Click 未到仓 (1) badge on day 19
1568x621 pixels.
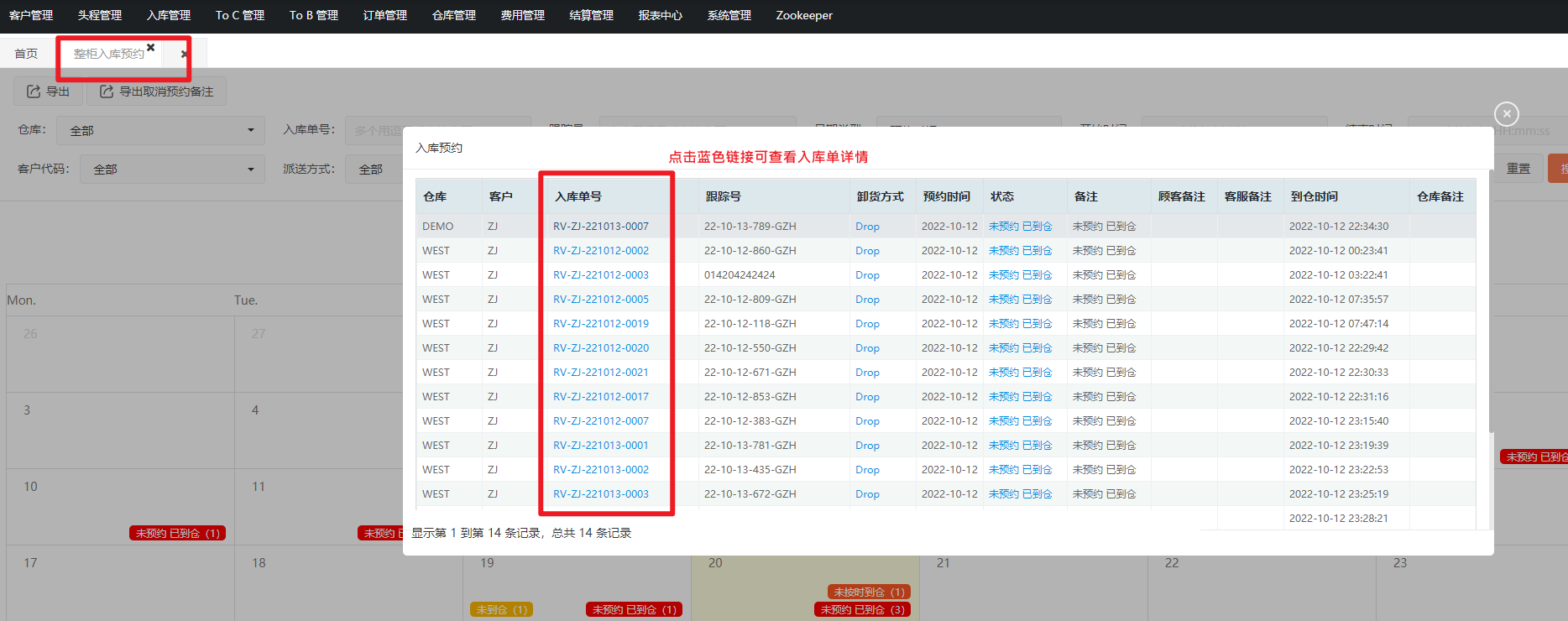pyautogui.click(x=501, y=609)
